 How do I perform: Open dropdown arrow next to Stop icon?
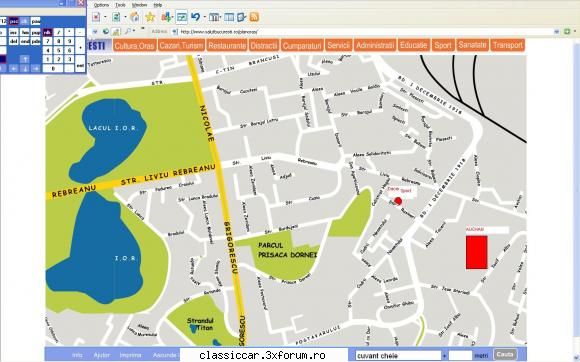105,17
